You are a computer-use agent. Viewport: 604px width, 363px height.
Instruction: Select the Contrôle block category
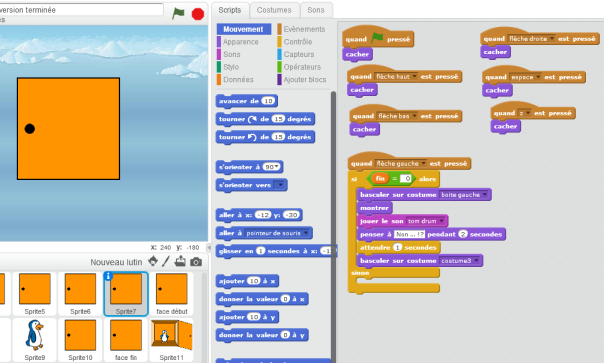pyautogui.click(x=297, y=42)
